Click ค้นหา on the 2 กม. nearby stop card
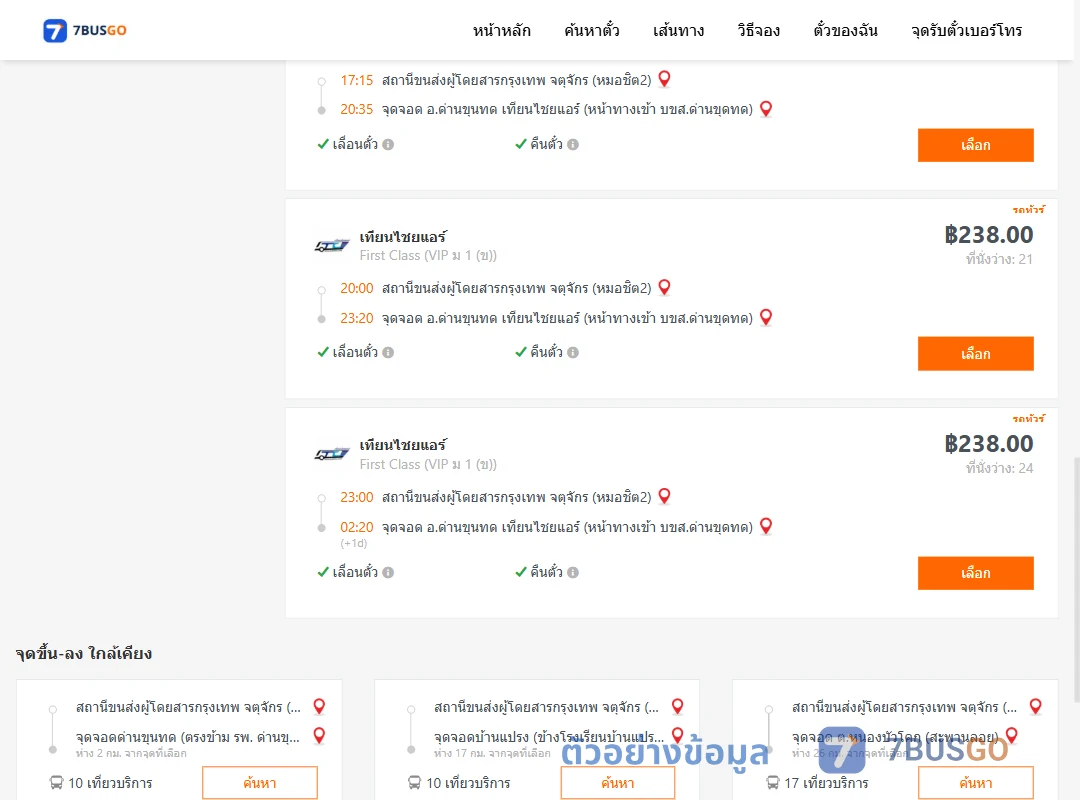The height and width of the screenshot is (800, 1080). [x=260, y=783]
